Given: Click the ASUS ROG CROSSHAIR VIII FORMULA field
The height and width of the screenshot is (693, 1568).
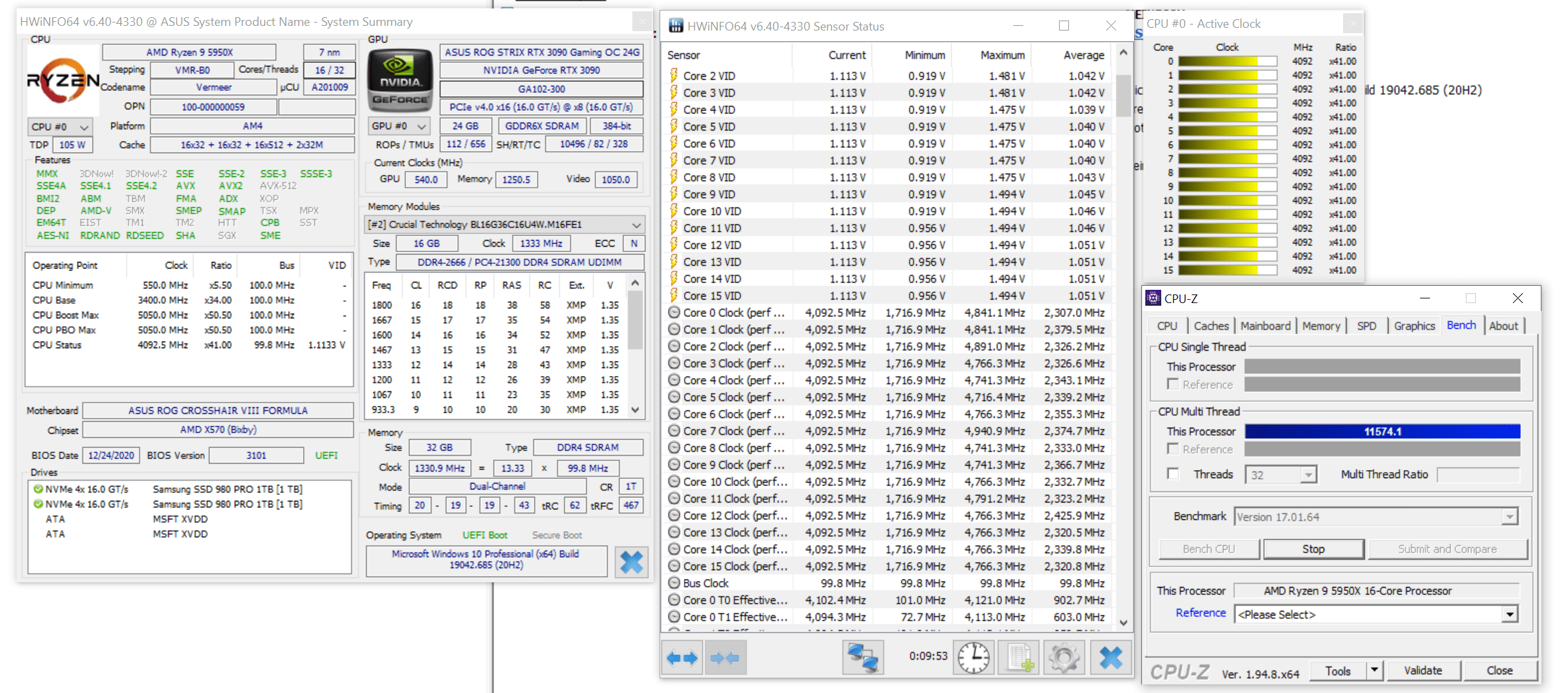Looking at the screenshot, I should (x=218, y=410).
